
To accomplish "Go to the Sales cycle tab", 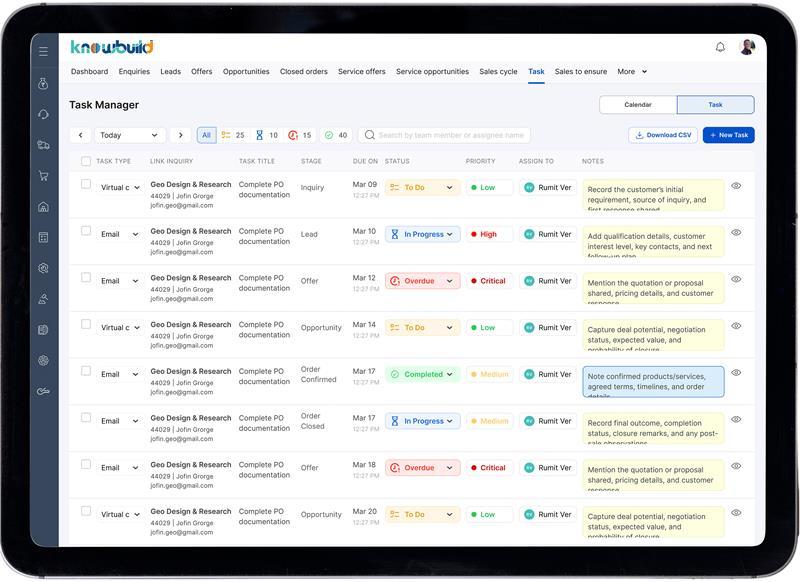I will (498, 71).
